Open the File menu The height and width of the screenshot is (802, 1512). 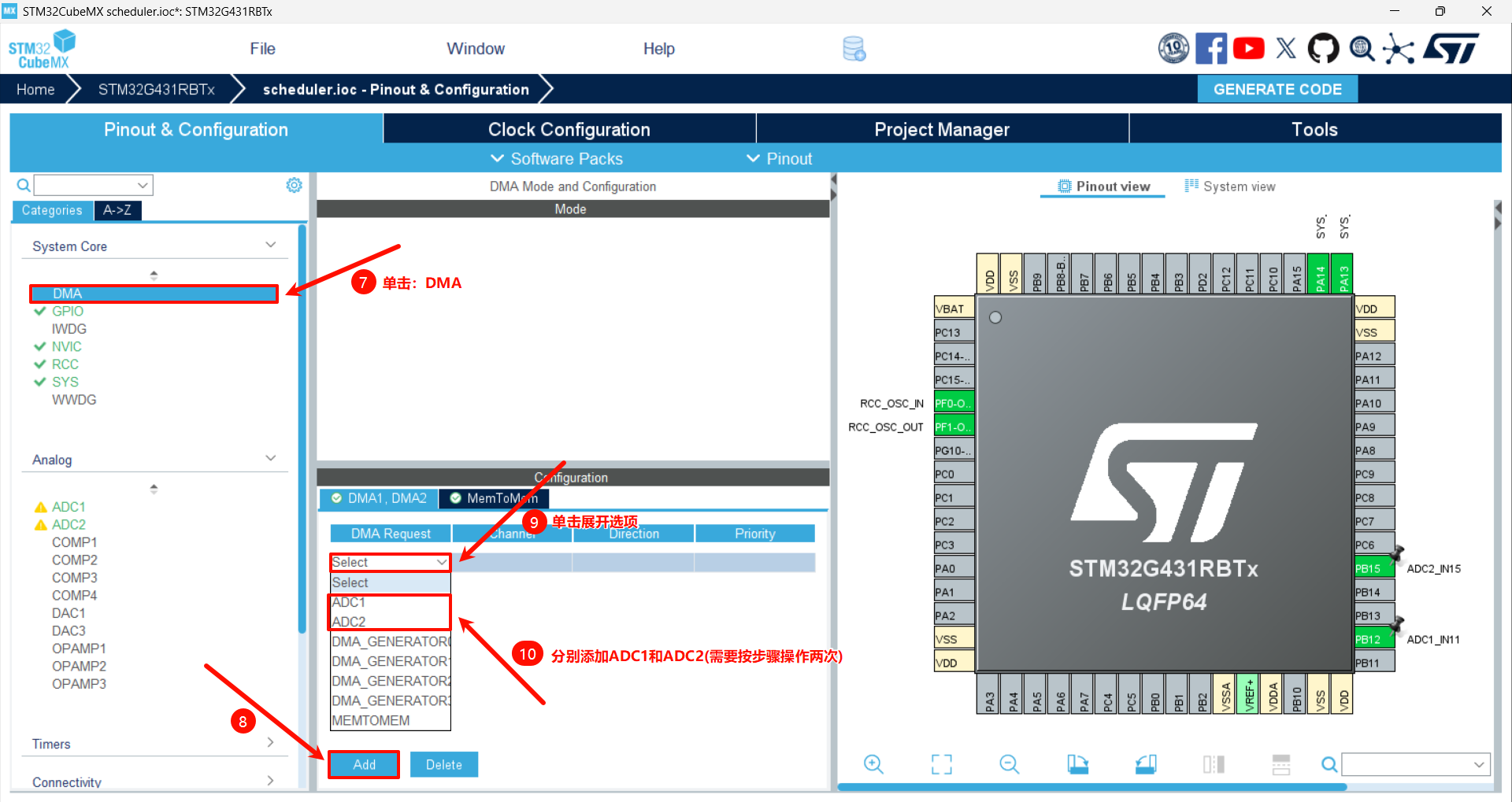262,49
